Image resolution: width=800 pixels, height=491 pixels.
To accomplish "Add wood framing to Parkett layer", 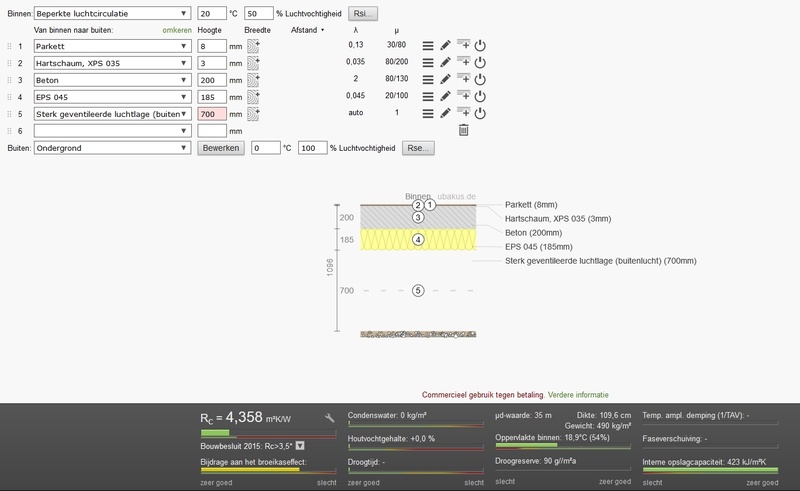I will click(x=253, y=46).
